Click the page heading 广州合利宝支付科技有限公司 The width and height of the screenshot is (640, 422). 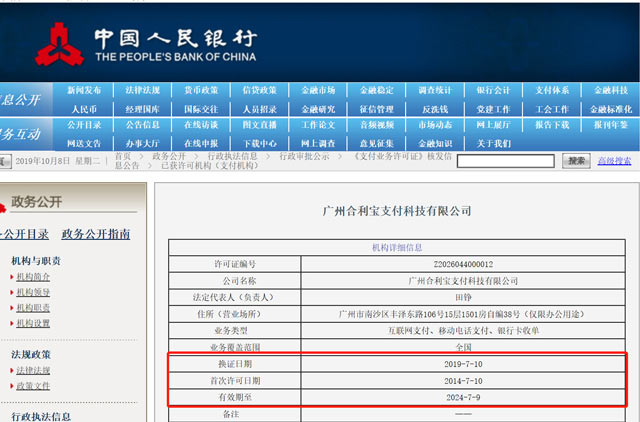397,211
